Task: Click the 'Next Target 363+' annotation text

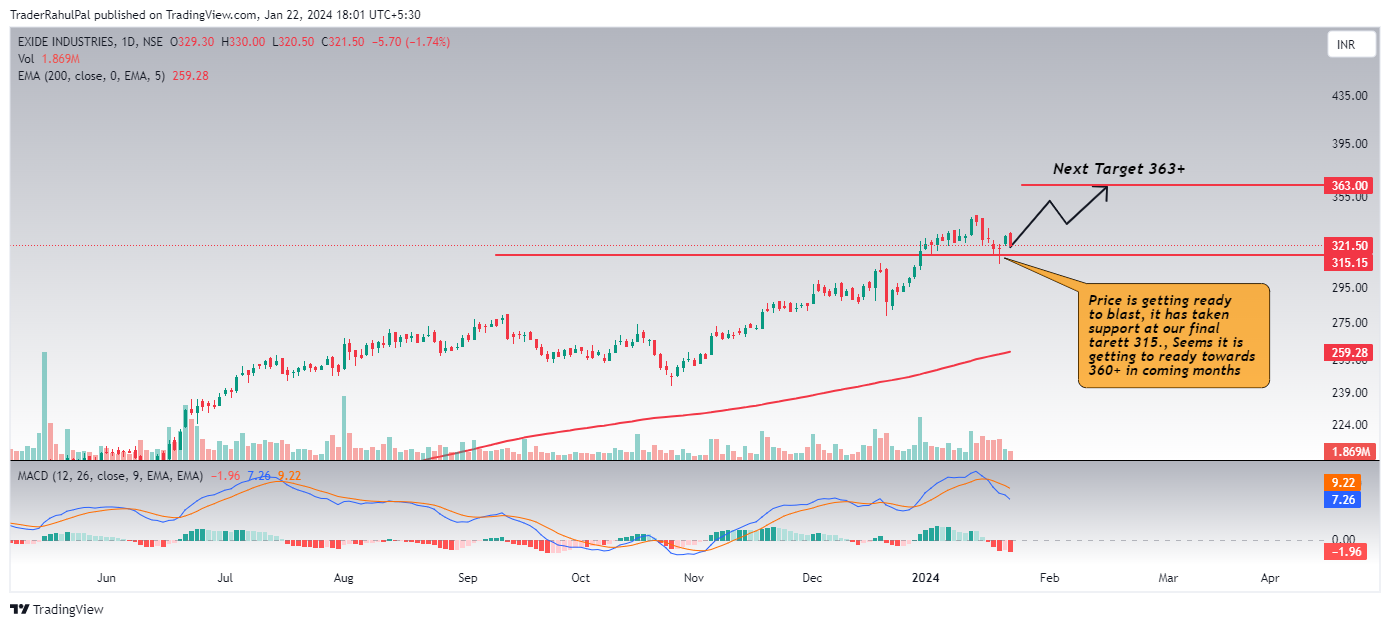Action: (1119, 169)
